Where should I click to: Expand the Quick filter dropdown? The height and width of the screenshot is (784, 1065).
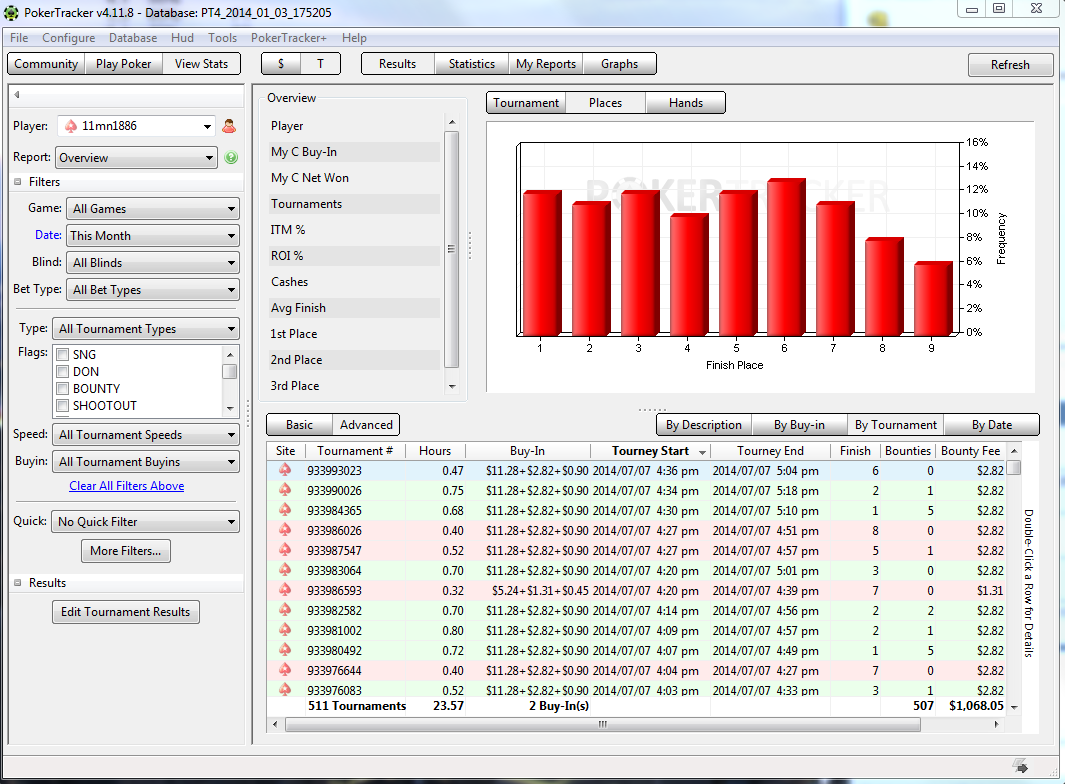point(145,522)
